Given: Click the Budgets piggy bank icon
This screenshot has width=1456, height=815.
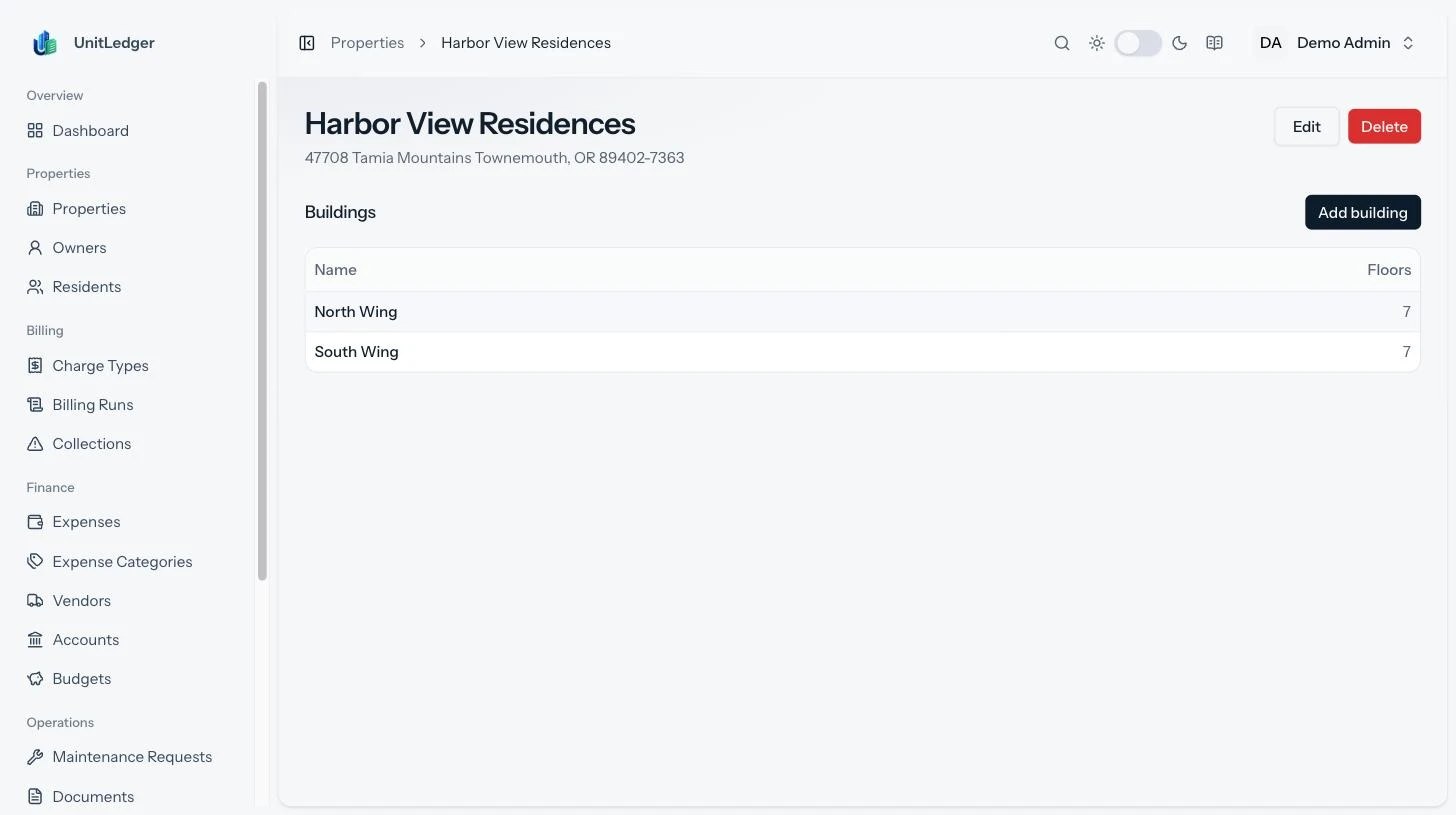Looking at the screenshot, I should coord(35,679).
